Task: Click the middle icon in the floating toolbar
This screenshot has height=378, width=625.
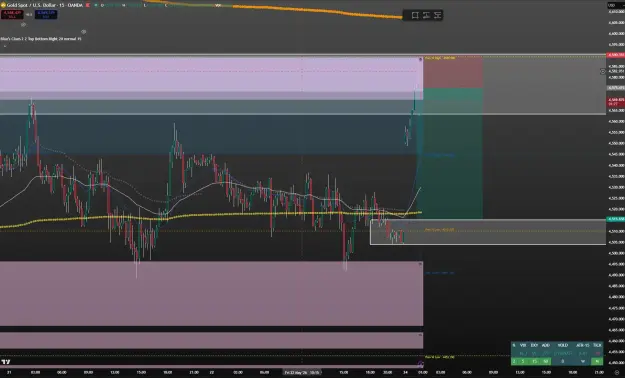Action: 426,15
